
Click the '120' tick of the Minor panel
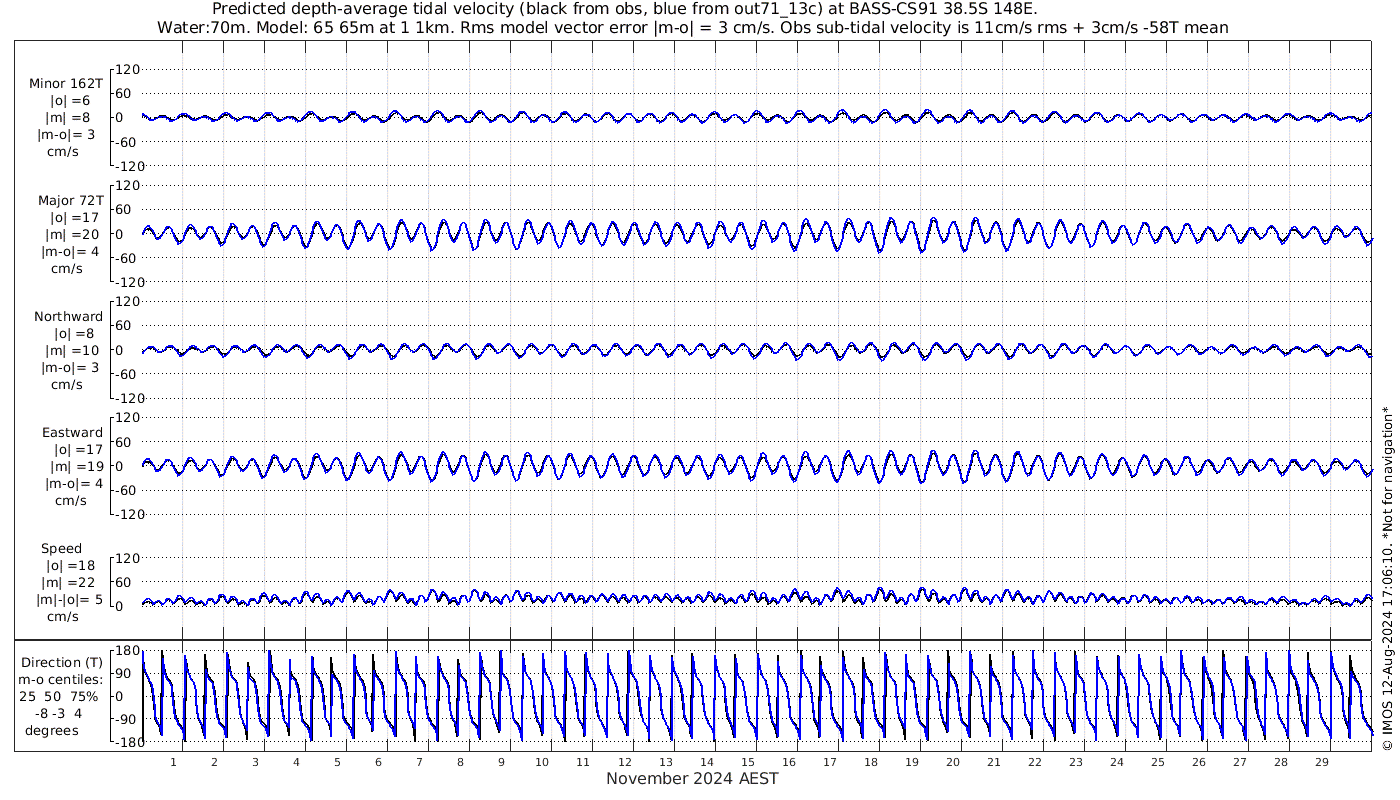(128, 69)
